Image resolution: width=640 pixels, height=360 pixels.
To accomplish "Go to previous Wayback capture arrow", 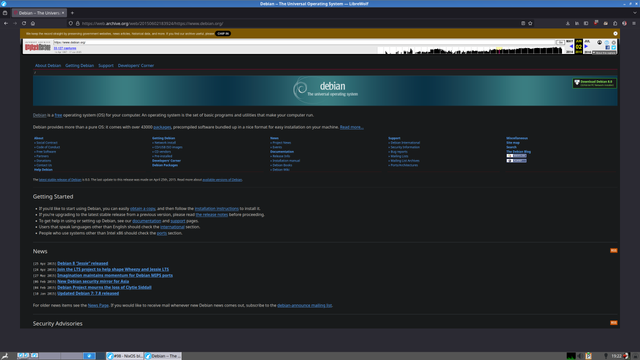I will point(571,47).
